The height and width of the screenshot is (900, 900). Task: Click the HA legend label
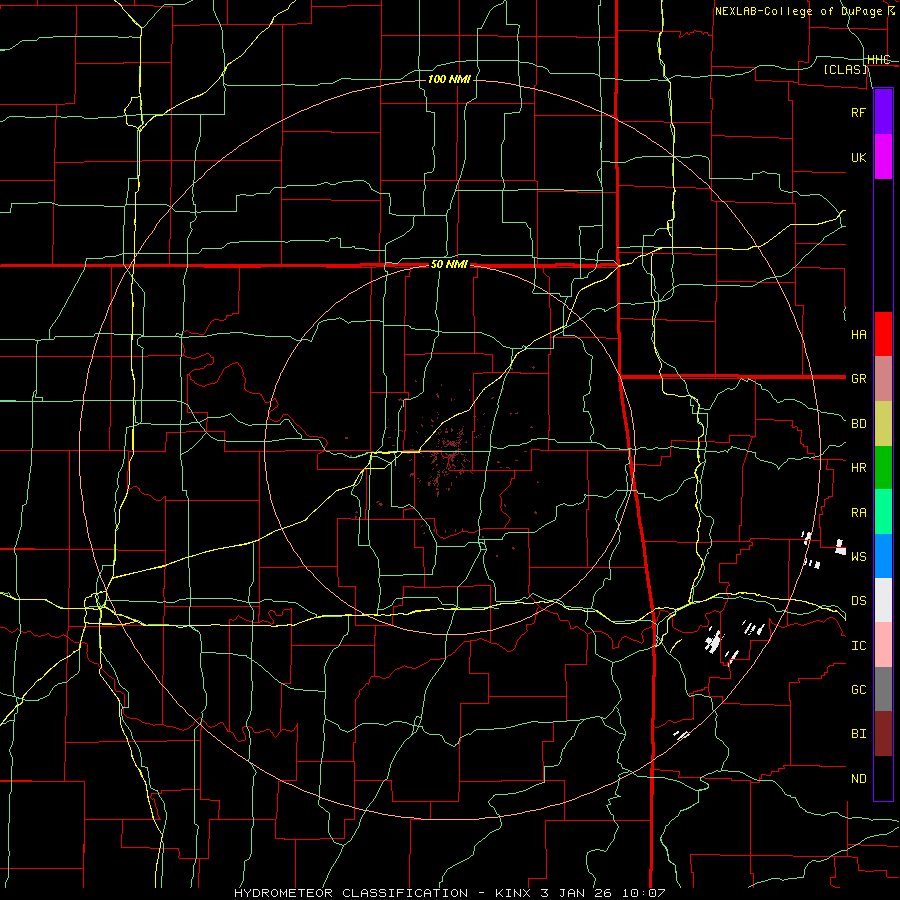click(x=858, y=335)
